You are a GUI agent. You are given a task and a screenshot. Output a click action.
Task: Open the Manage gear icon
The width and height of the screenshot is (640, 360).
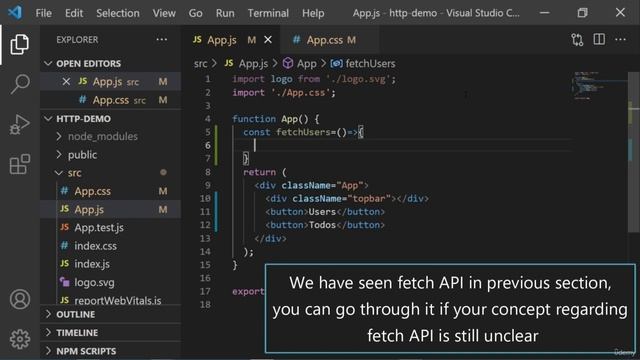20,339
